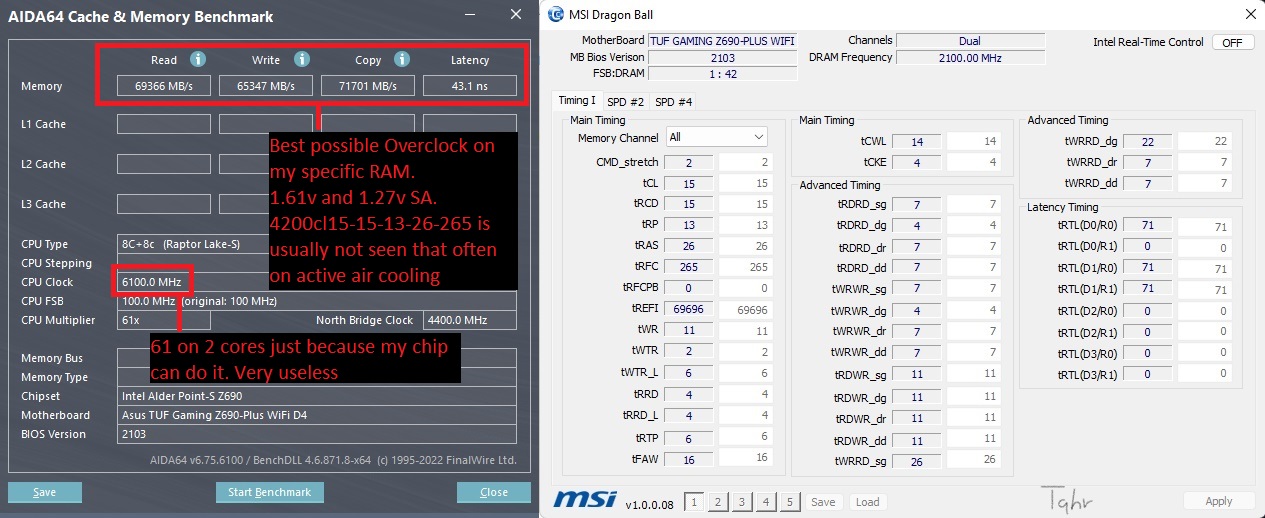Select profile slot 5
Viewport: 1265px width, 518px height.
point(789,502)
